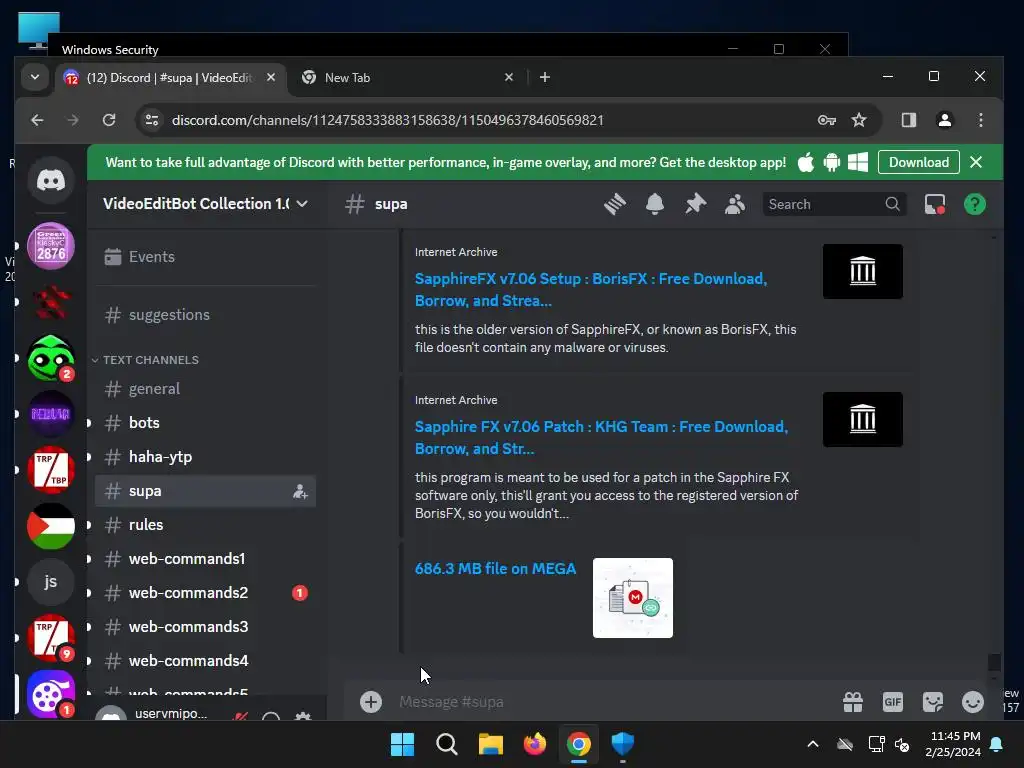Open Chrome side panel
The image size is (1024, 768).
(908, 120)
